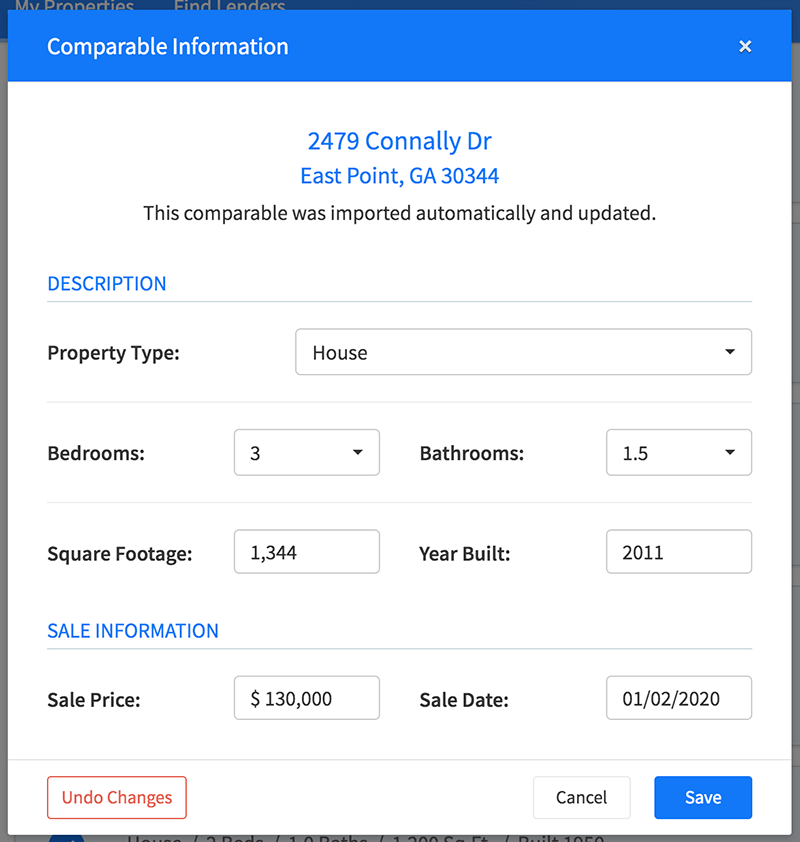Click the Year Built field showing 2011

[x=678, y=551]
